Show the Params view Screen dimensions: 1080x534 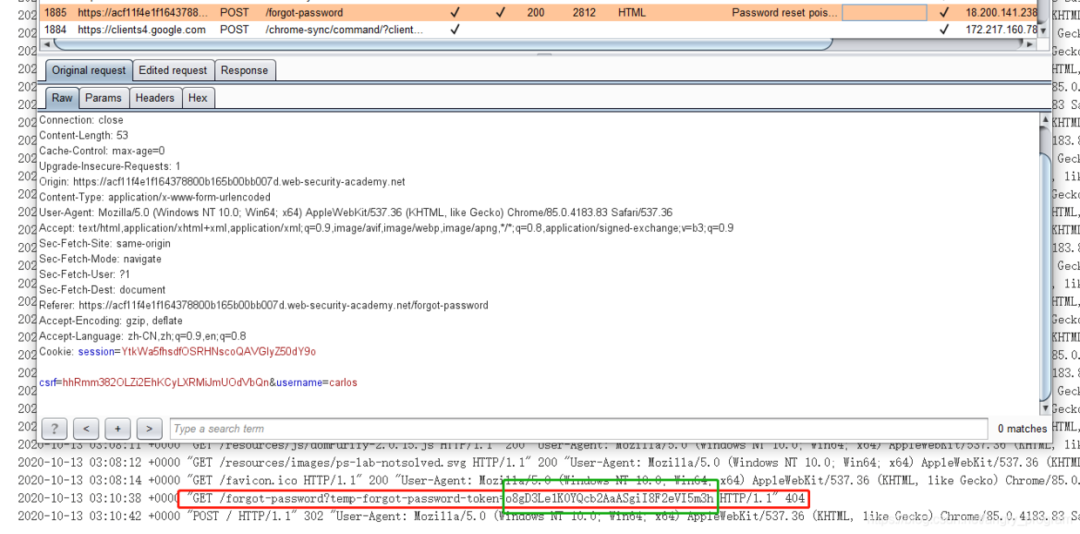[103, 98]
